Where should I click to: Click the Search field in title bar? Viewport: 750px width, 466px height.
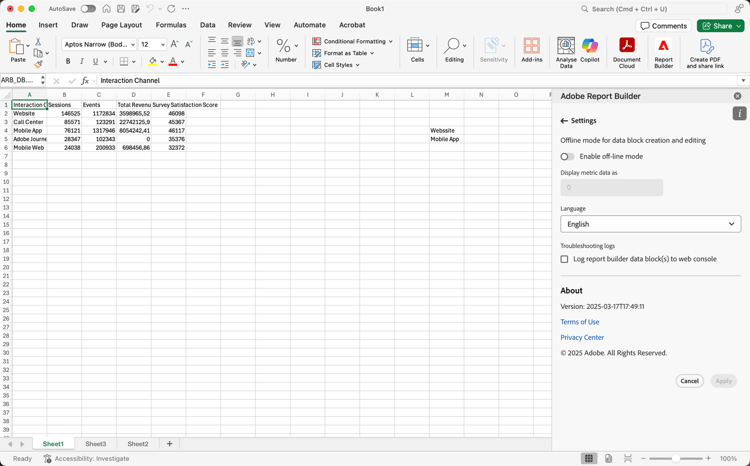pyautogui.click(x=654, y=9)
